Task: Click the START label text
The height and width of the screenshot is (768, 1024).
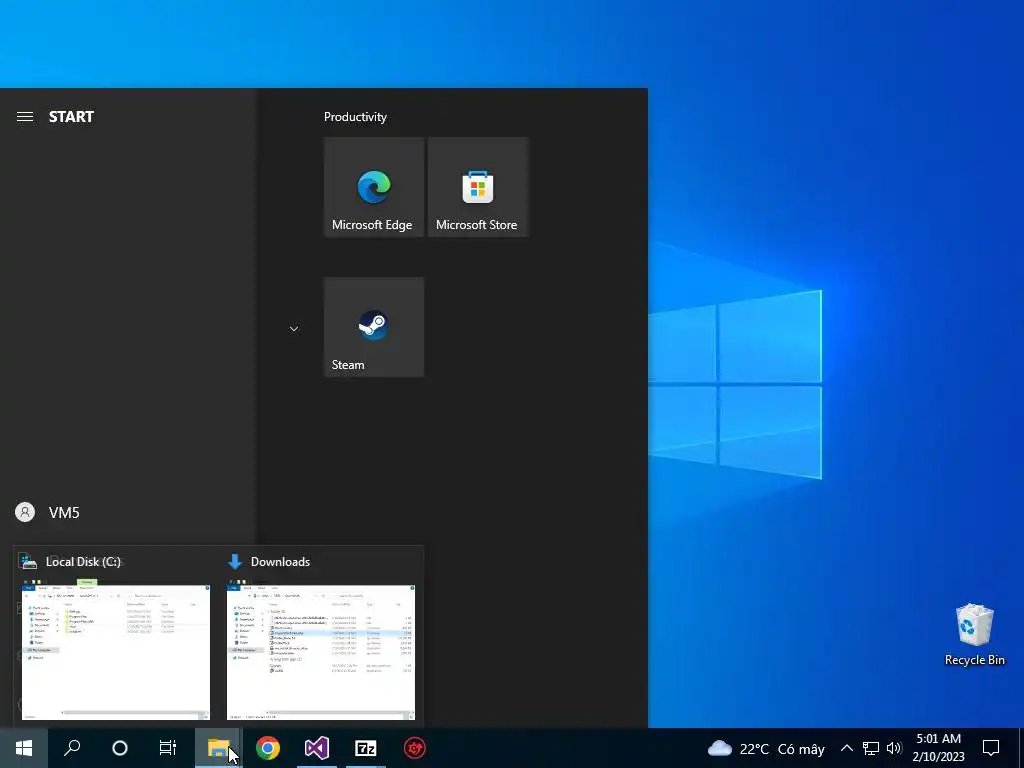Action: [x=71, y=117]
